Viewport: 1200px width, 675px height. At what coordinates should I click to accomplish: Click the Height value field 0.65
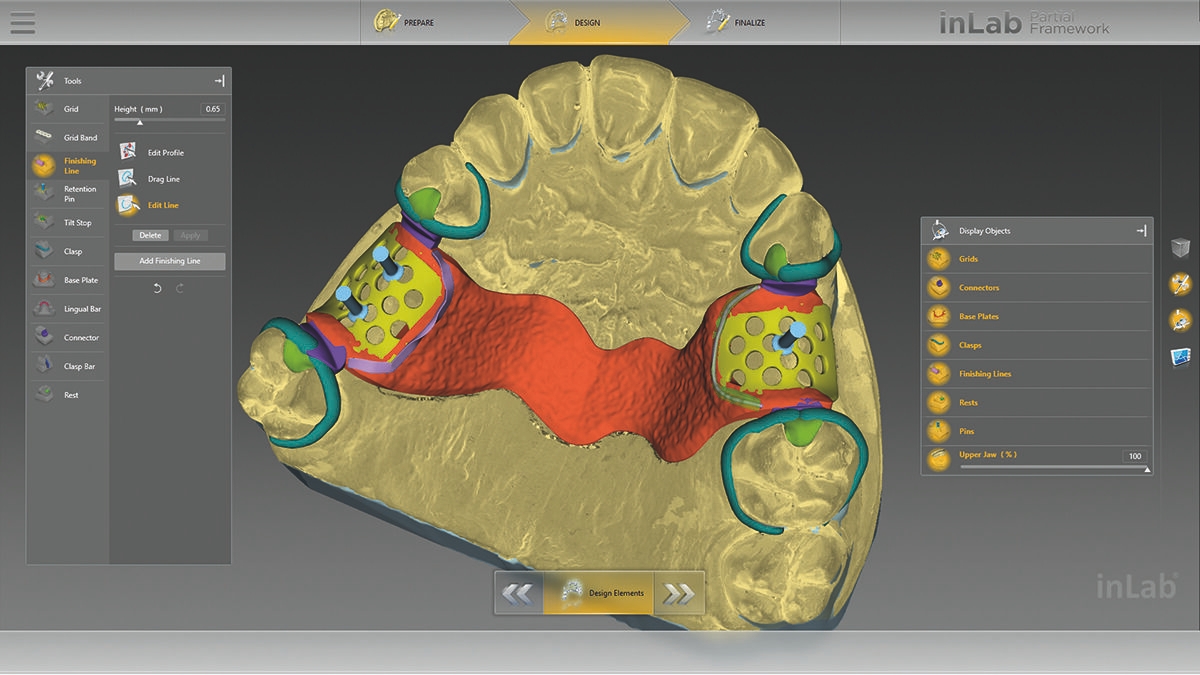(213, 108)
